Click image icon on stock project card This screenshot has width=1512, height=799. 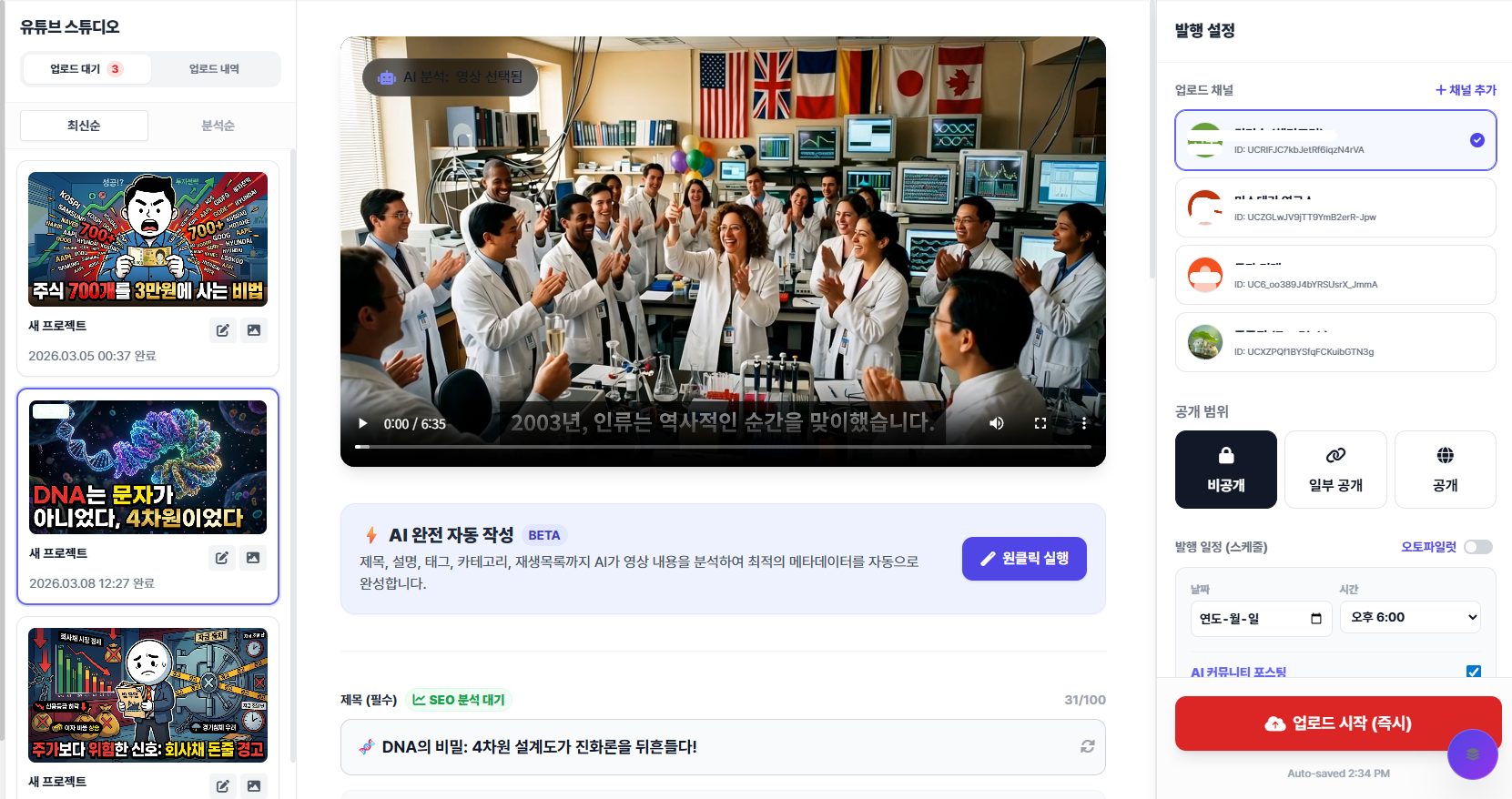pyautogui.click(x=254, y=330)
